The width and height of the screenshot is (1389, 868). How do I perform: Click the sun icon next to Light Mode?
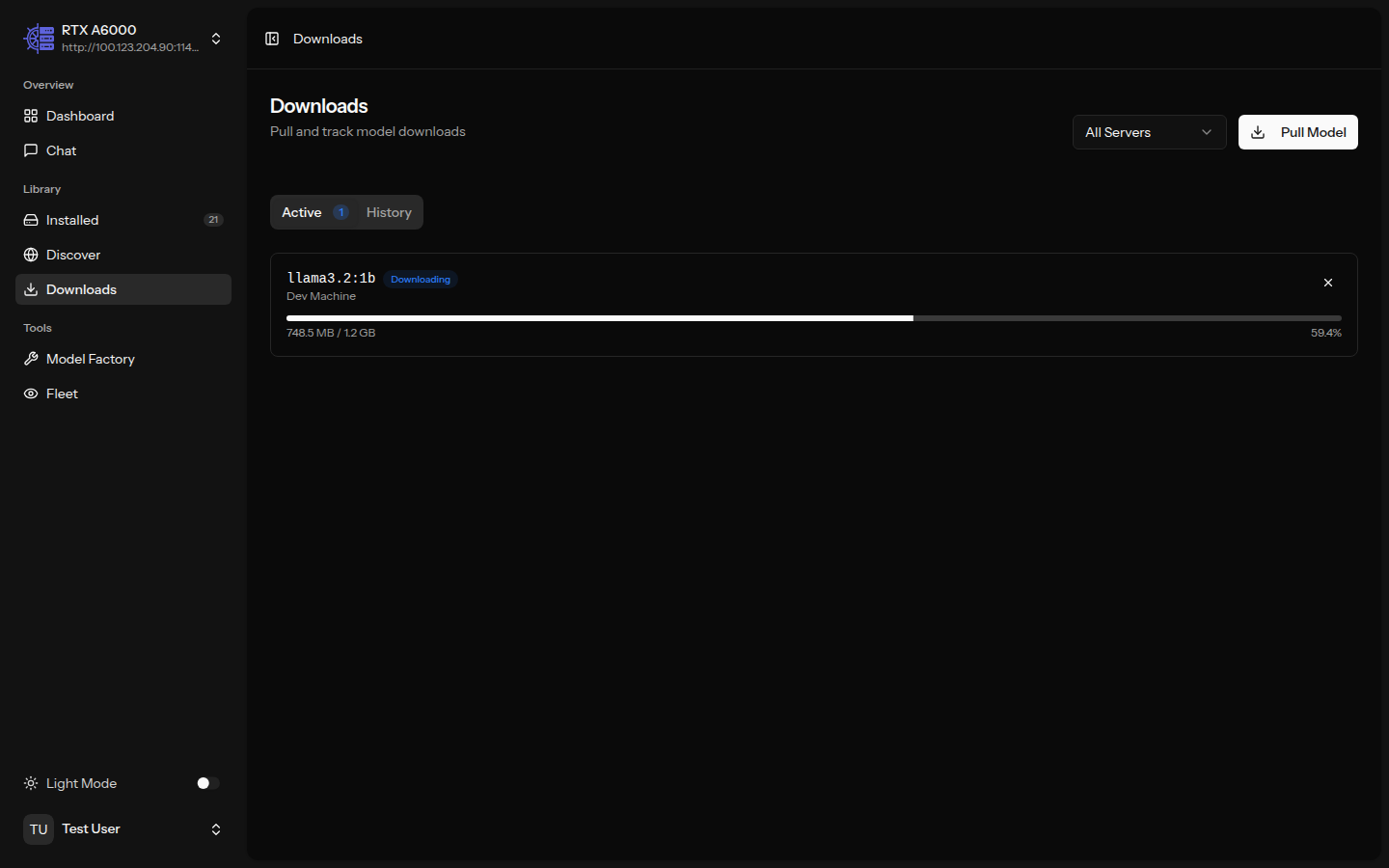point(30,783)
